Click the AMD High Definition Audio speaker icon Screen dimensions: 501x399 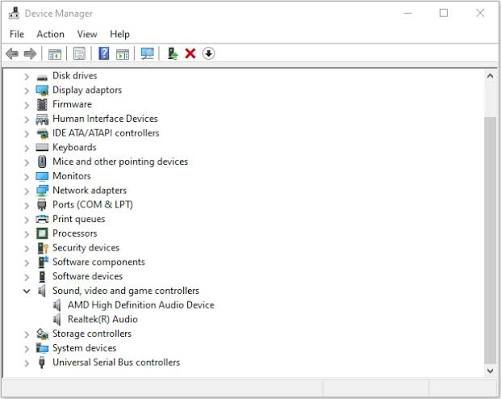[57, 305]
